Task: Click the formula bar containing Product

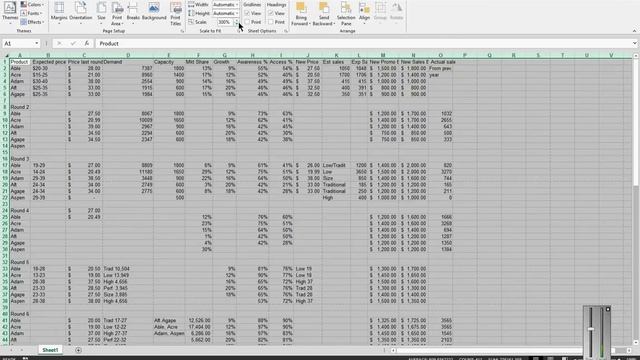Action: coord(363,43)
